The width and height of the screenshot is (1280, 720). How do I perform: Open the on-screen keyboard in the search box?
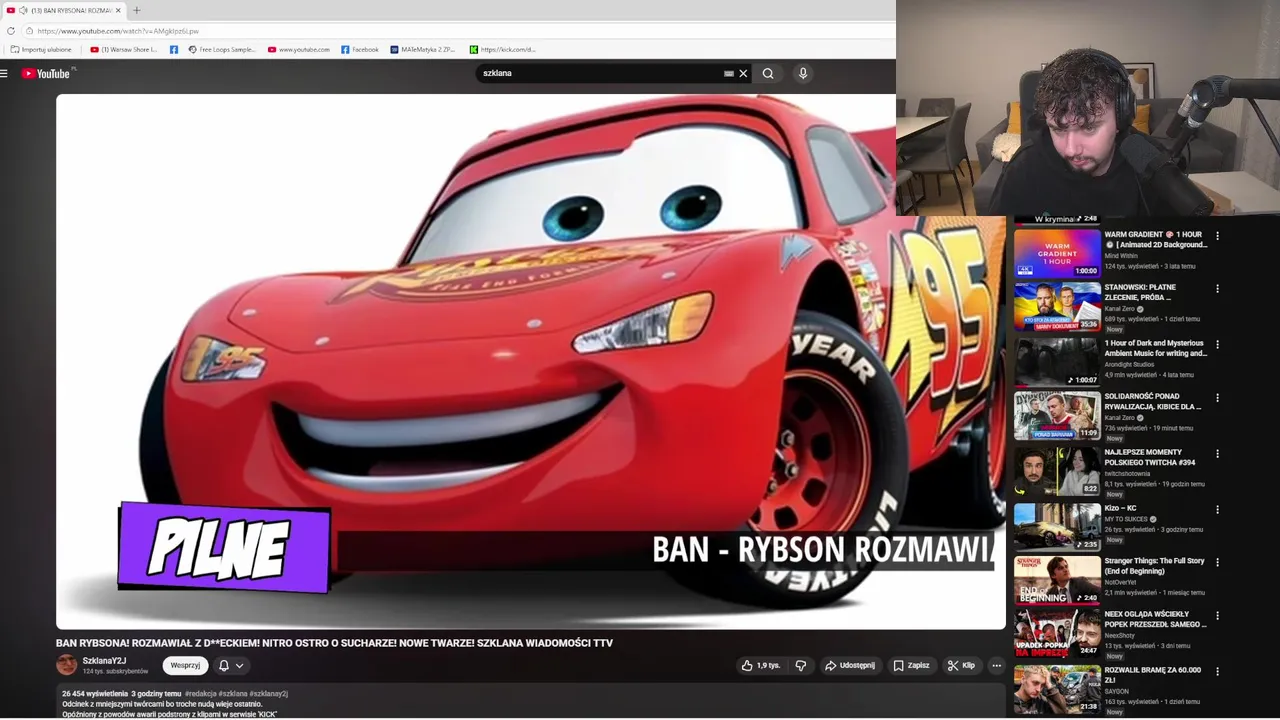(729, 73)
